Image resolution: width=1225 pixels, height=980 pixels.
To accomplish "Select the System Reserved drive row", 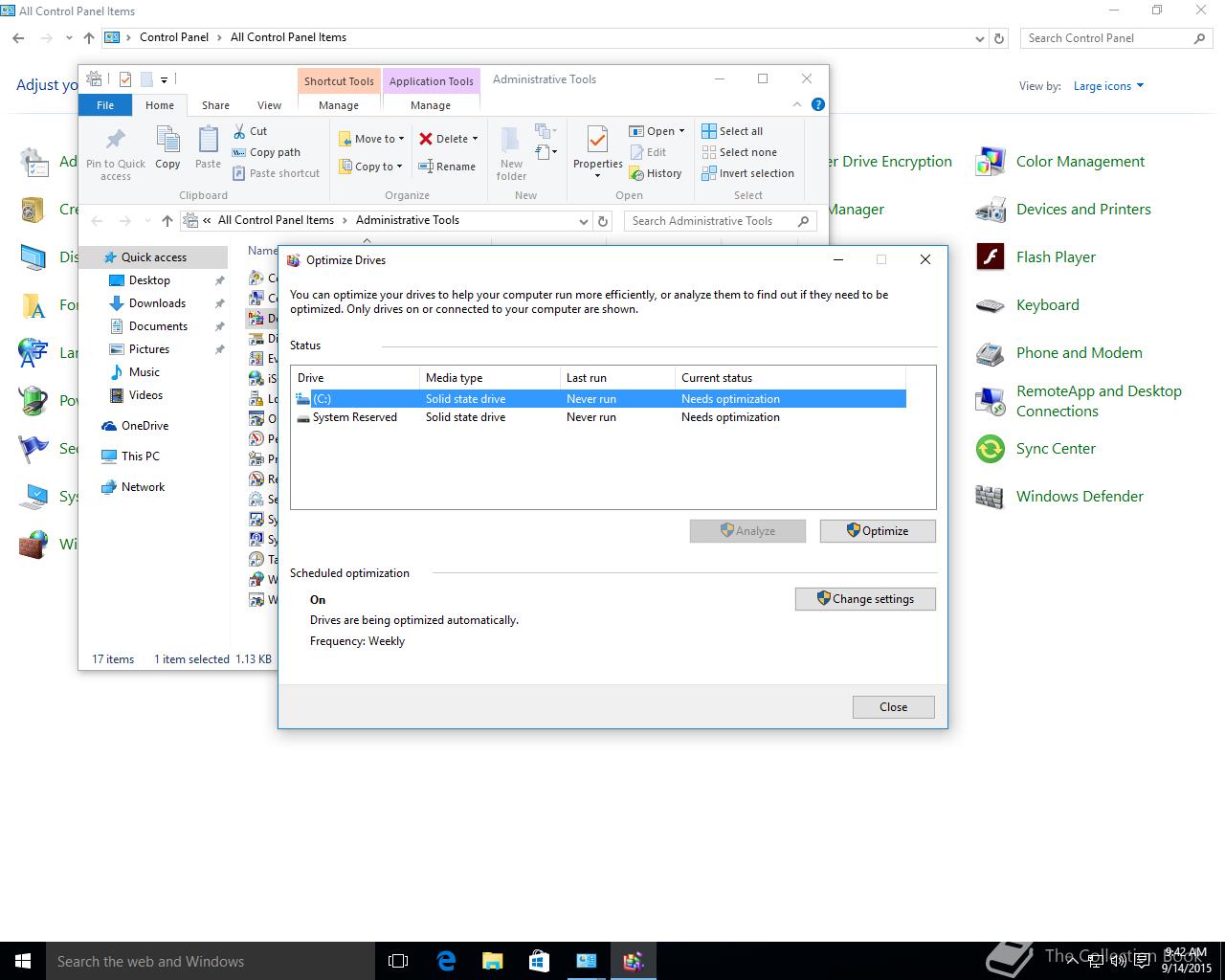I will (x=354, y=417).
